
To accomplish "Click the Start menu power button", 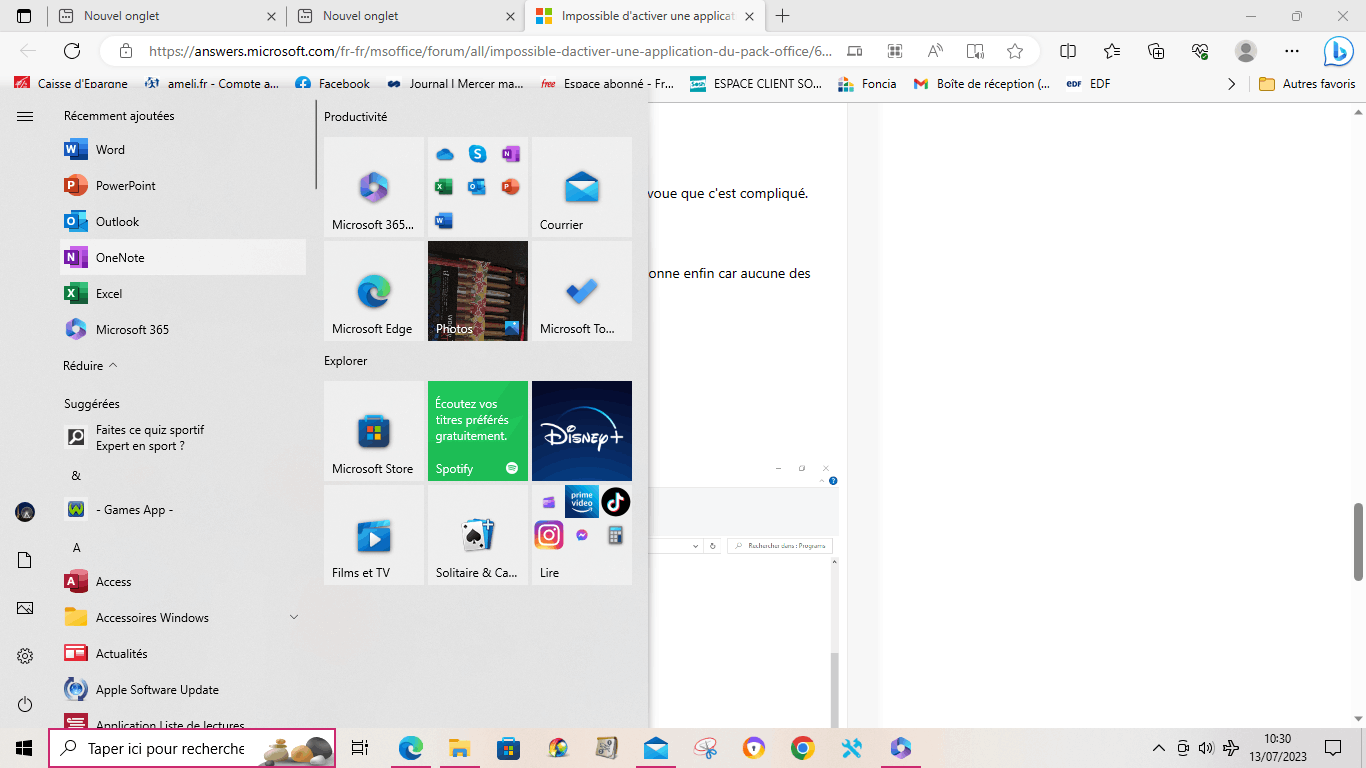I will click(25, 705).
